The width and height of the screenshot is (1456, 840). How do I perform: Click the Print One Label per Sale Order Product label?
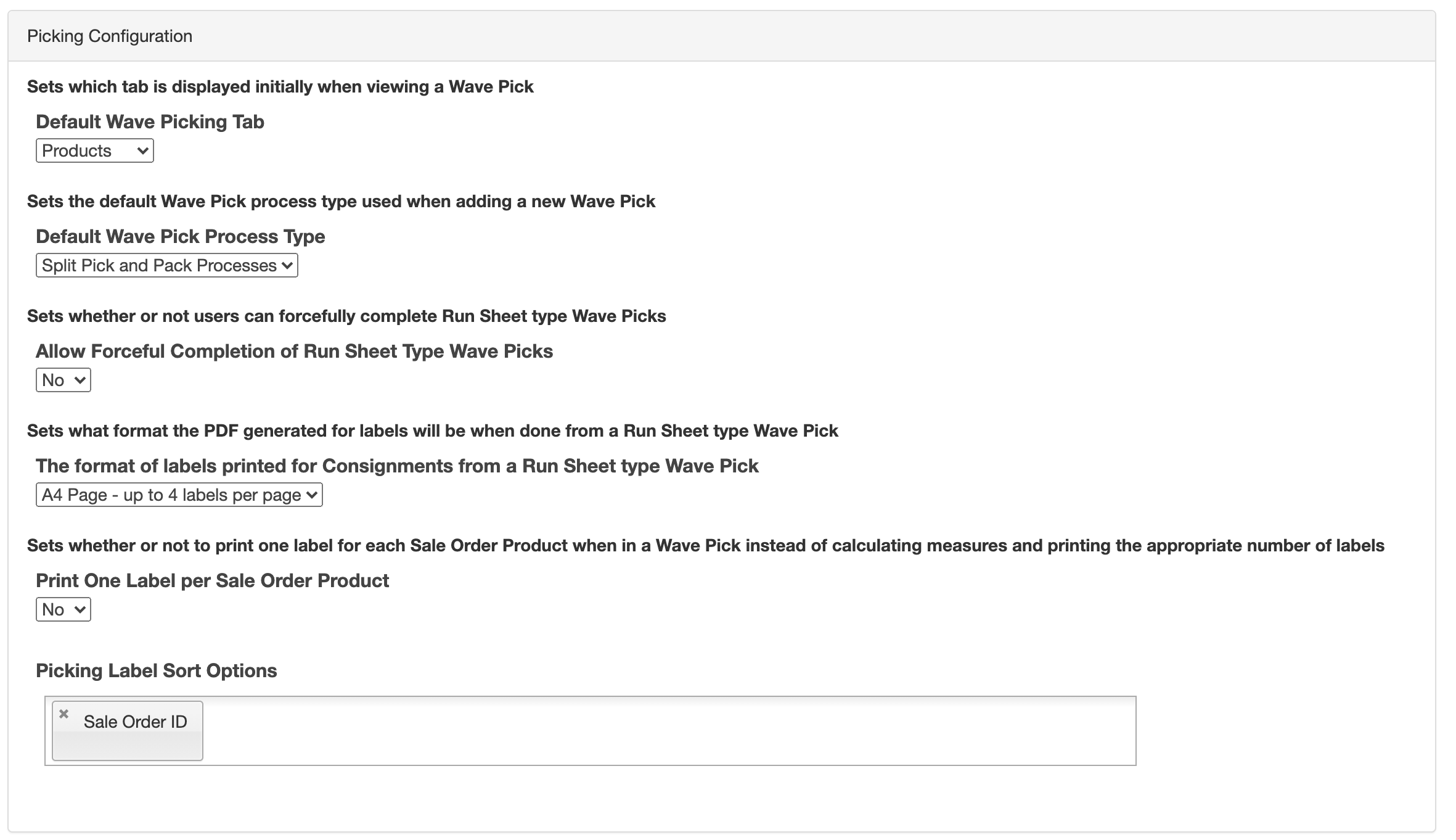212,580
